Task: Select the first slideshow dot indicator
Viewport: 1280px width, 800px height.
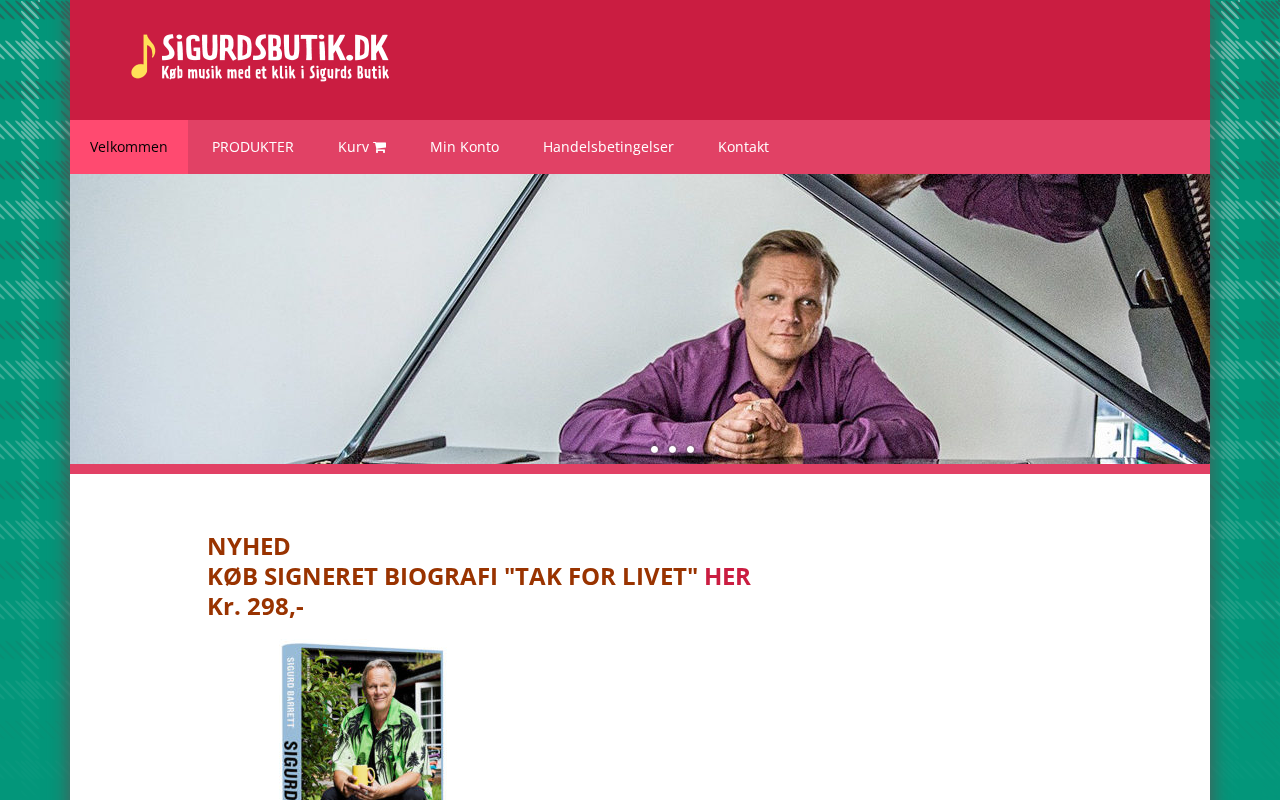Action: 655,450
